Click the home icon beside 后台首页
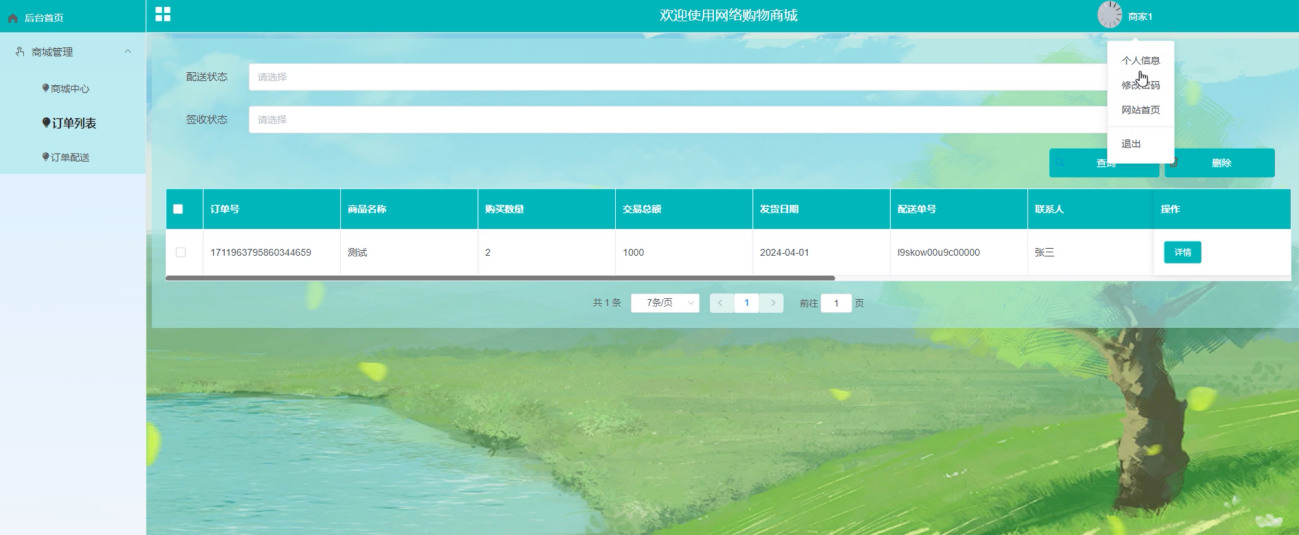Viewport: 1299px width, 535px height. [x=13, y=18]
